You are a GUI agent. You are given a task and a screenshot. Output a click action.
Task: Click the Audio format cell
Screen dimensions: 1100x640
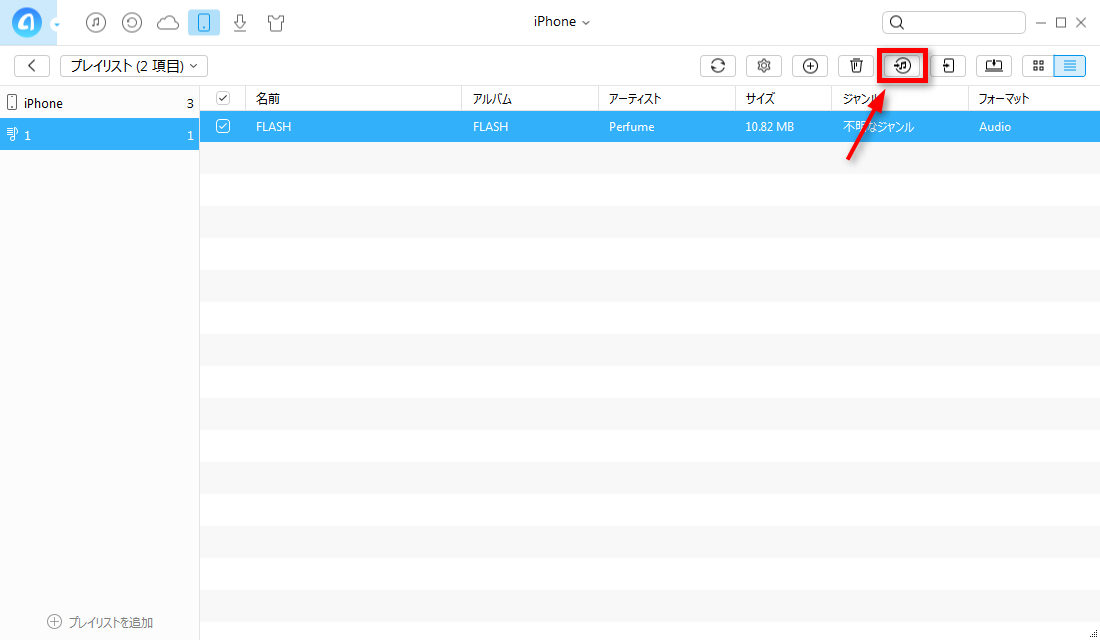click(x=995, y=127)
